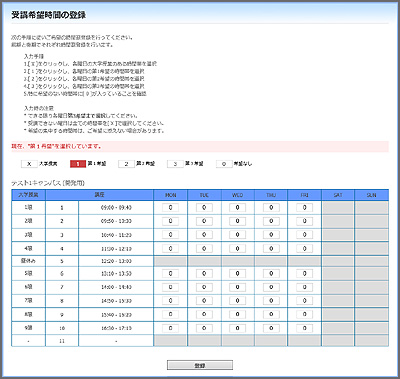This screenshot has width=400, height=379.
Task: Select the WED field in the 6限 row
Action: [237, 287]
